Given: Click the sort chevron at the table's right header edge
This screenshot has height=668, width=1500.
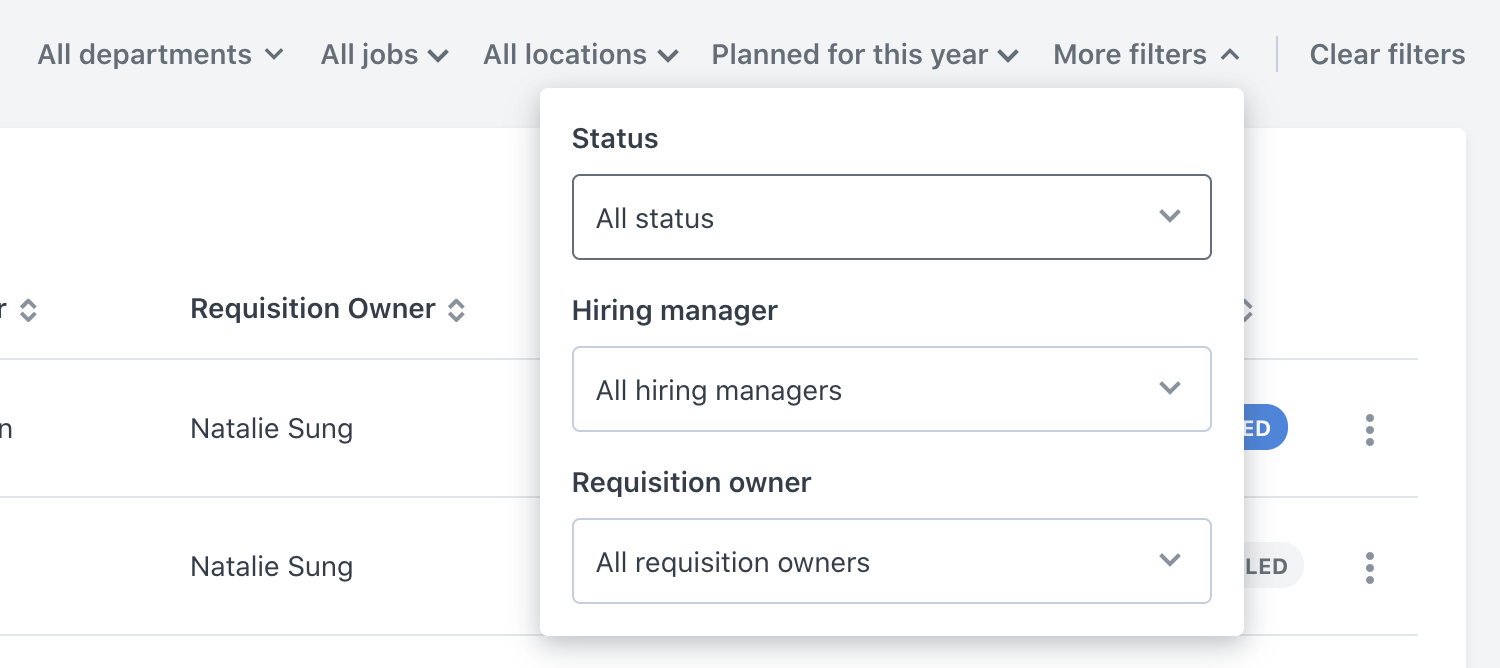Looking at the screenshot, I should pos(1247,310).
